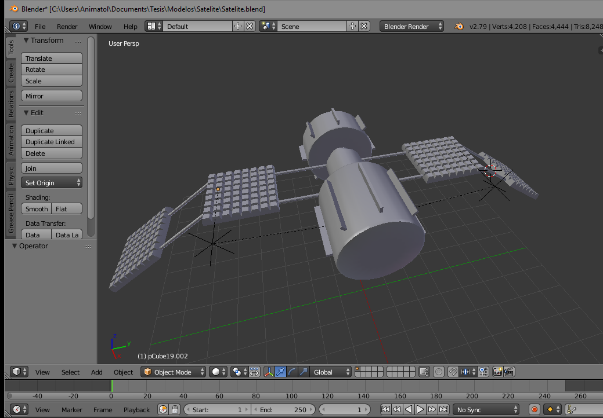Toggle use preview range clock icon

click(x=163, y=410)
